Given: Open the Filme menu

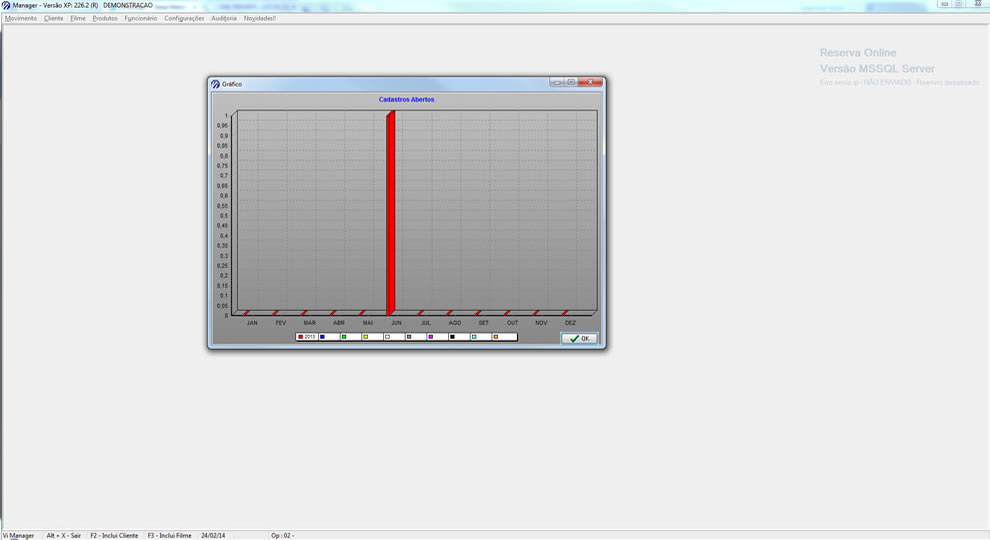Looking at the screenshot, I should [78, 18].
